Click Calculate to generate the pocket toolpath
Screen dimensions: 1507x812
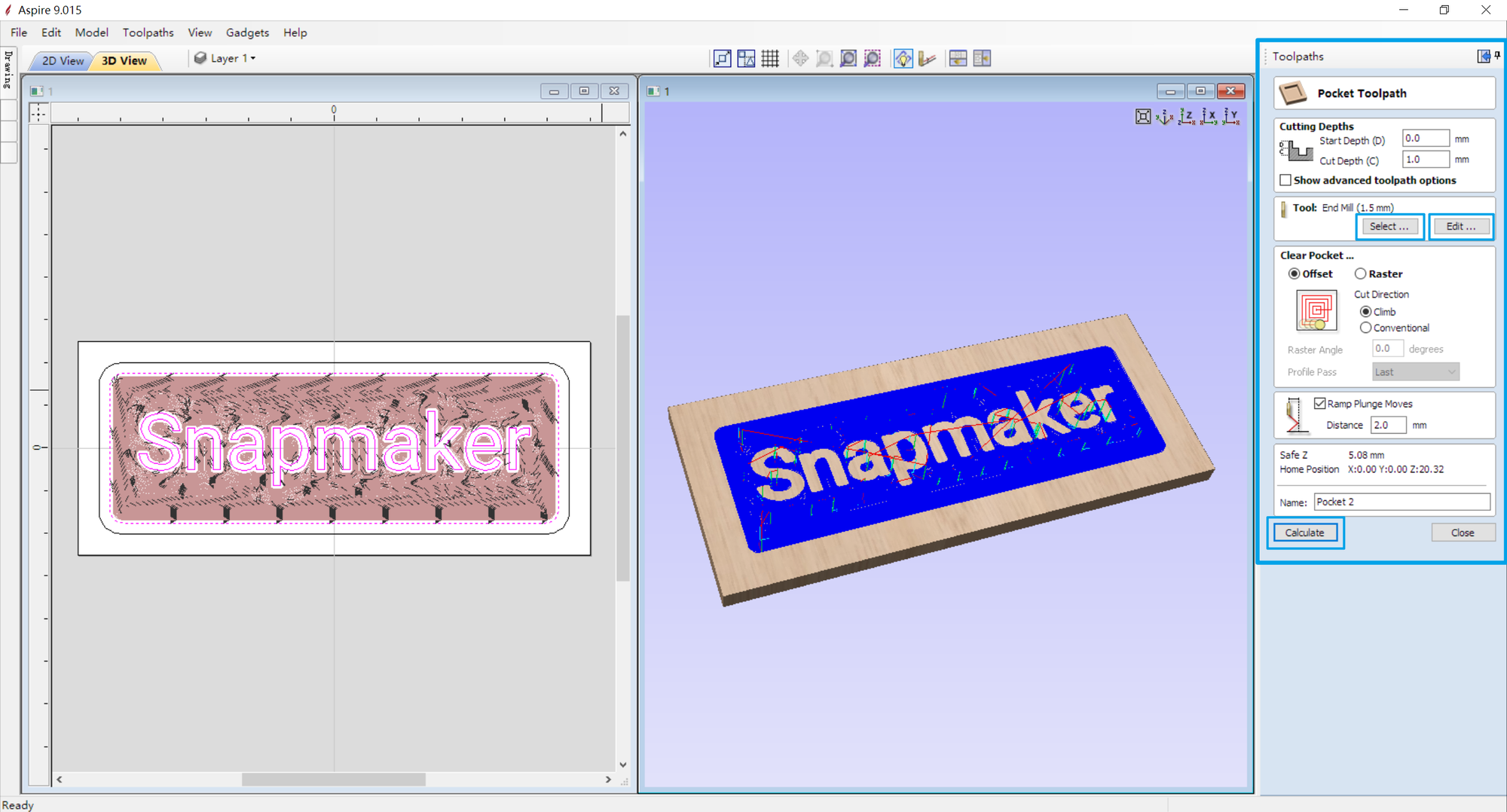[1304, 533]
